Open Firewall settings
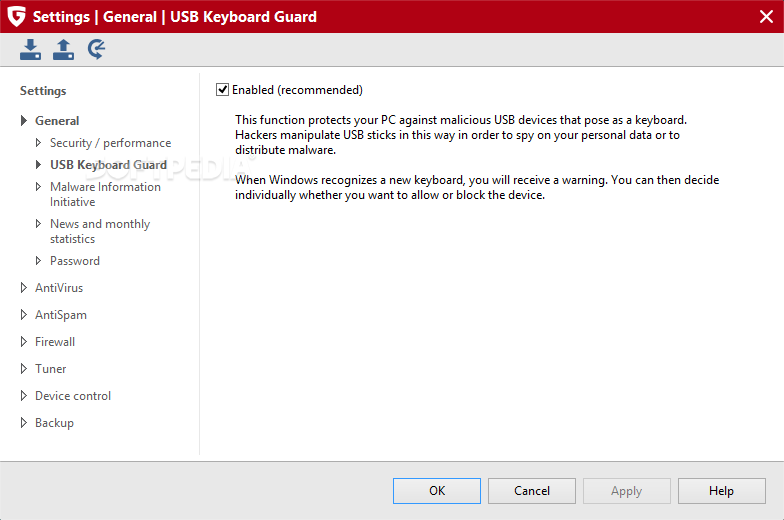 (x=55, y=342)
